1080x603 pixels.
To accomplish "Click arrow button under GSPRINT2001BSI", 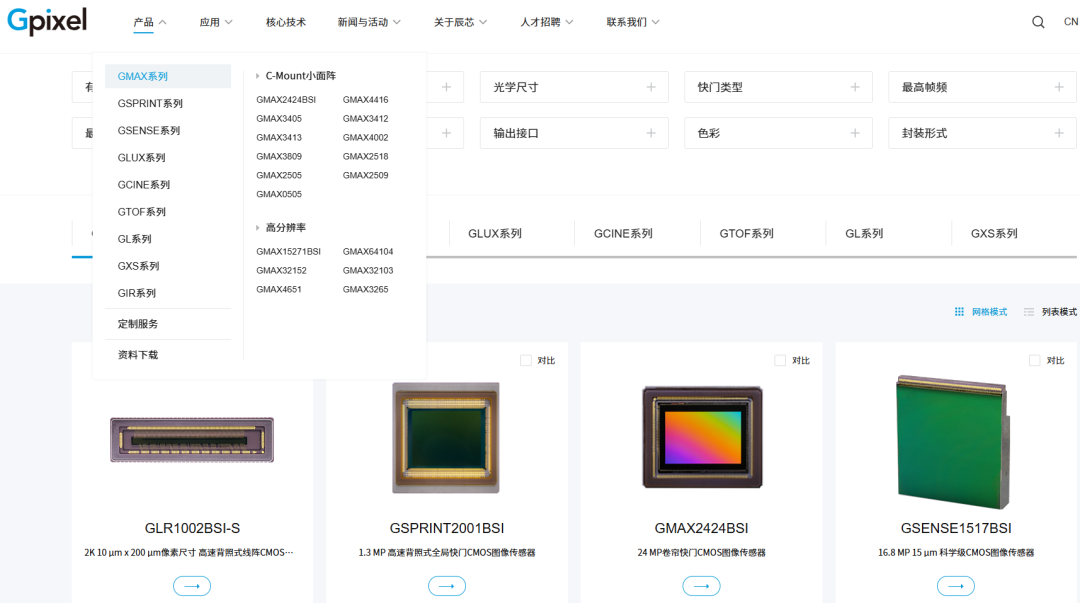I will point(446,586).
